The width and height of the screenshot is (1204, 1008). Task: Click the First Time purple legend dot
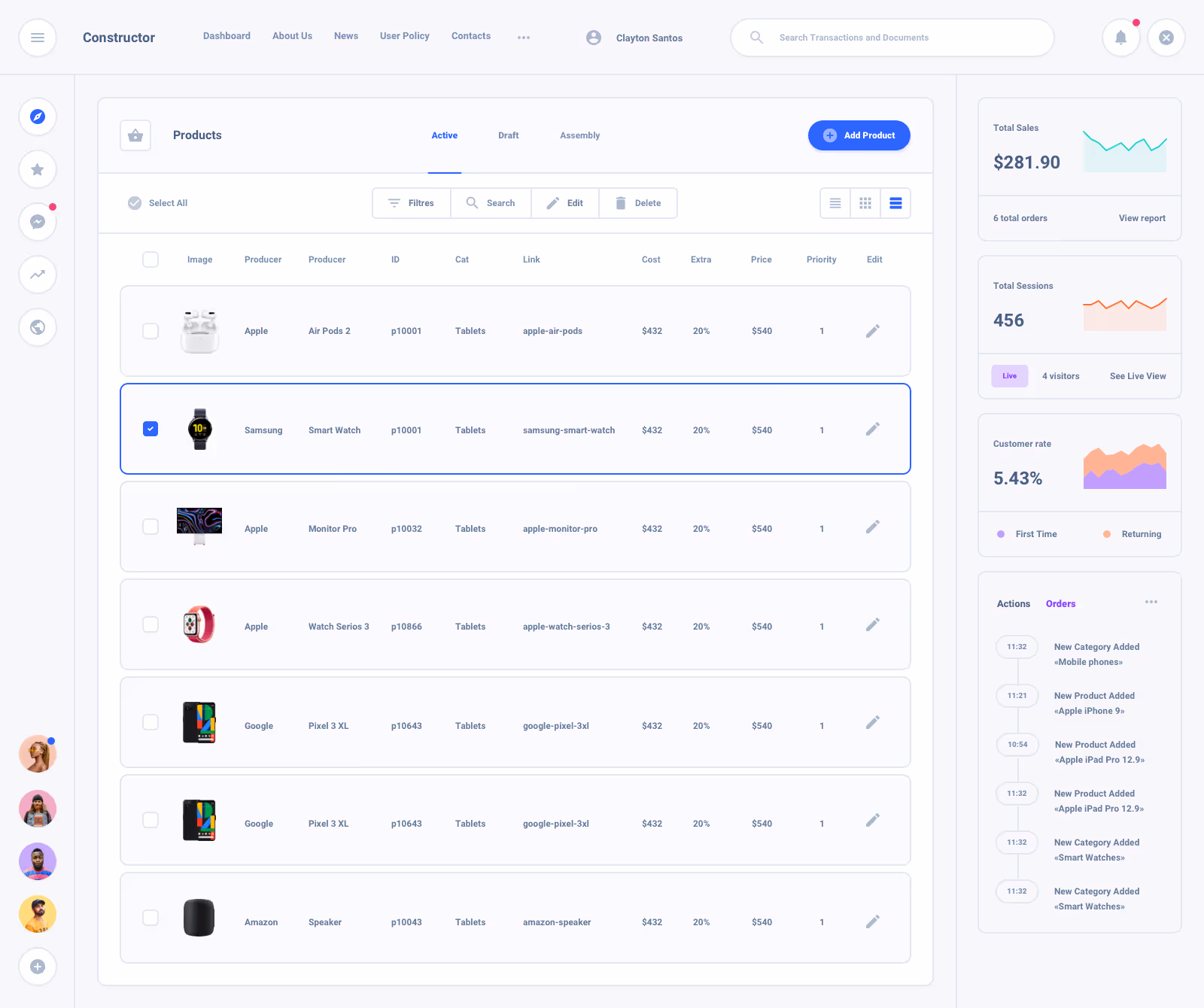pos(1001,534)
